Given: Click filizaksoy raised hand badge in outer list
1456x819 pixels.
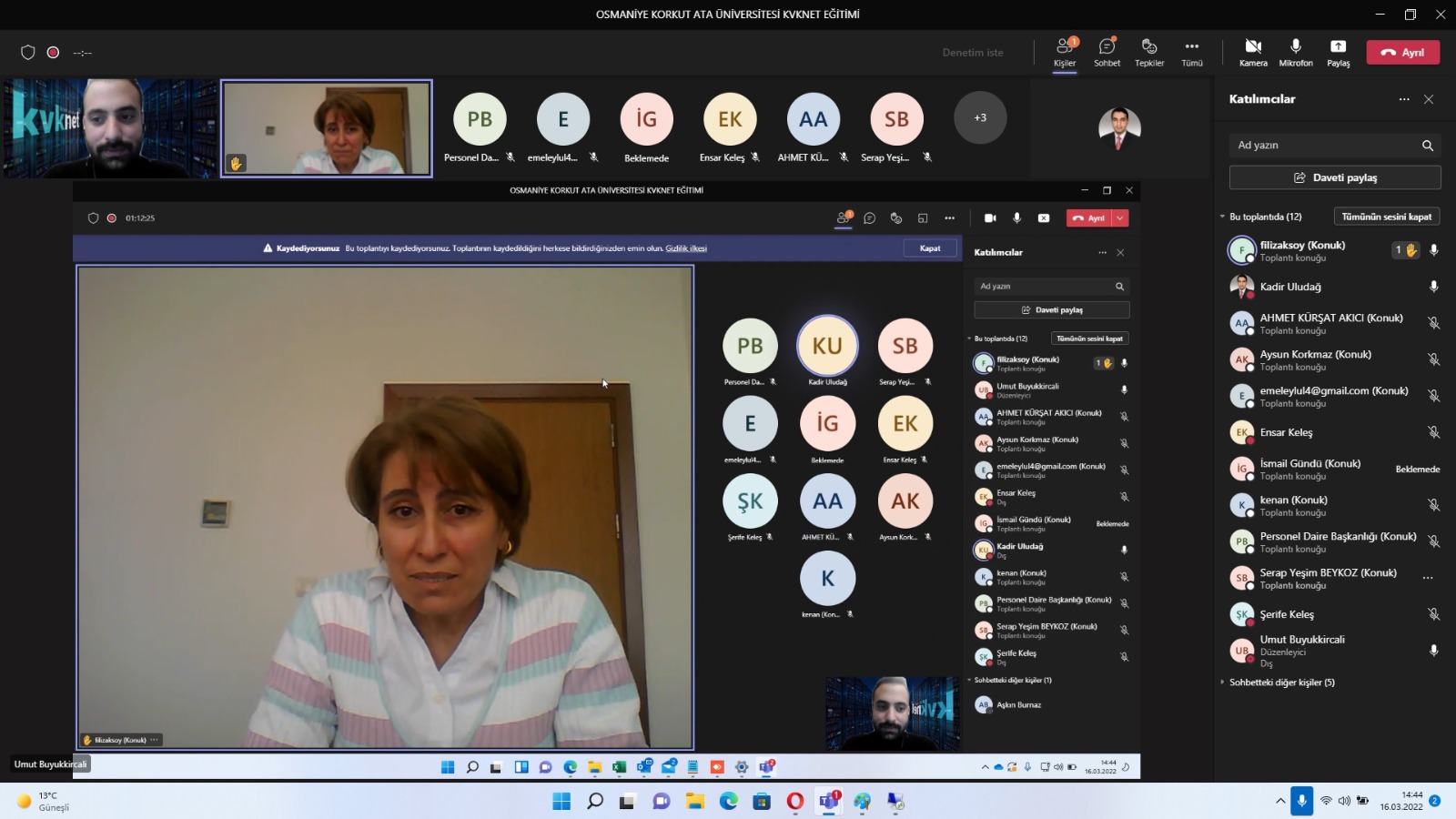Looking at the screenshot, I should (1406, 250).
